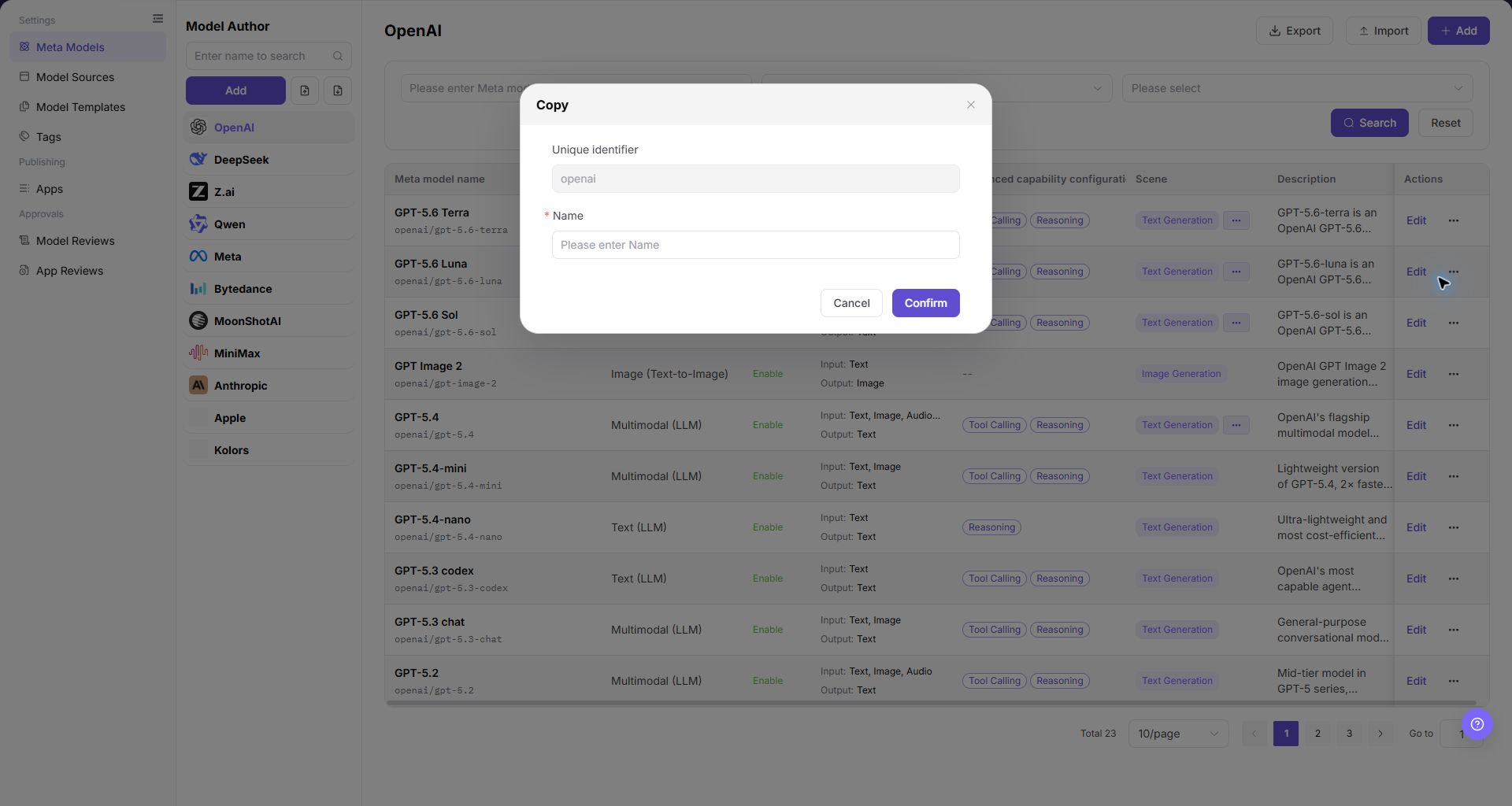Open Tags in sidebar
This screenshot has height=806, width=1512.
click(87, 137)
